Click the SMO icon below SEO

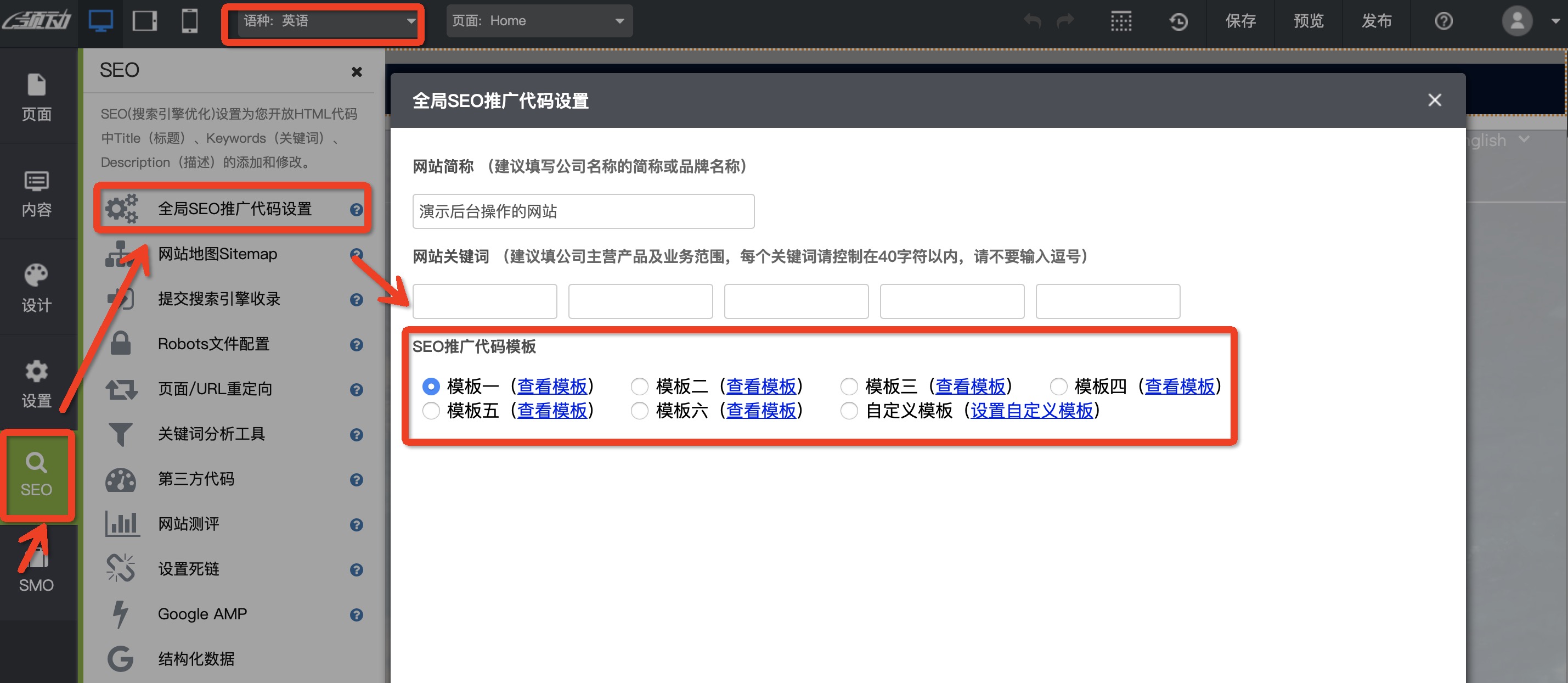click(x=37, y=568)
